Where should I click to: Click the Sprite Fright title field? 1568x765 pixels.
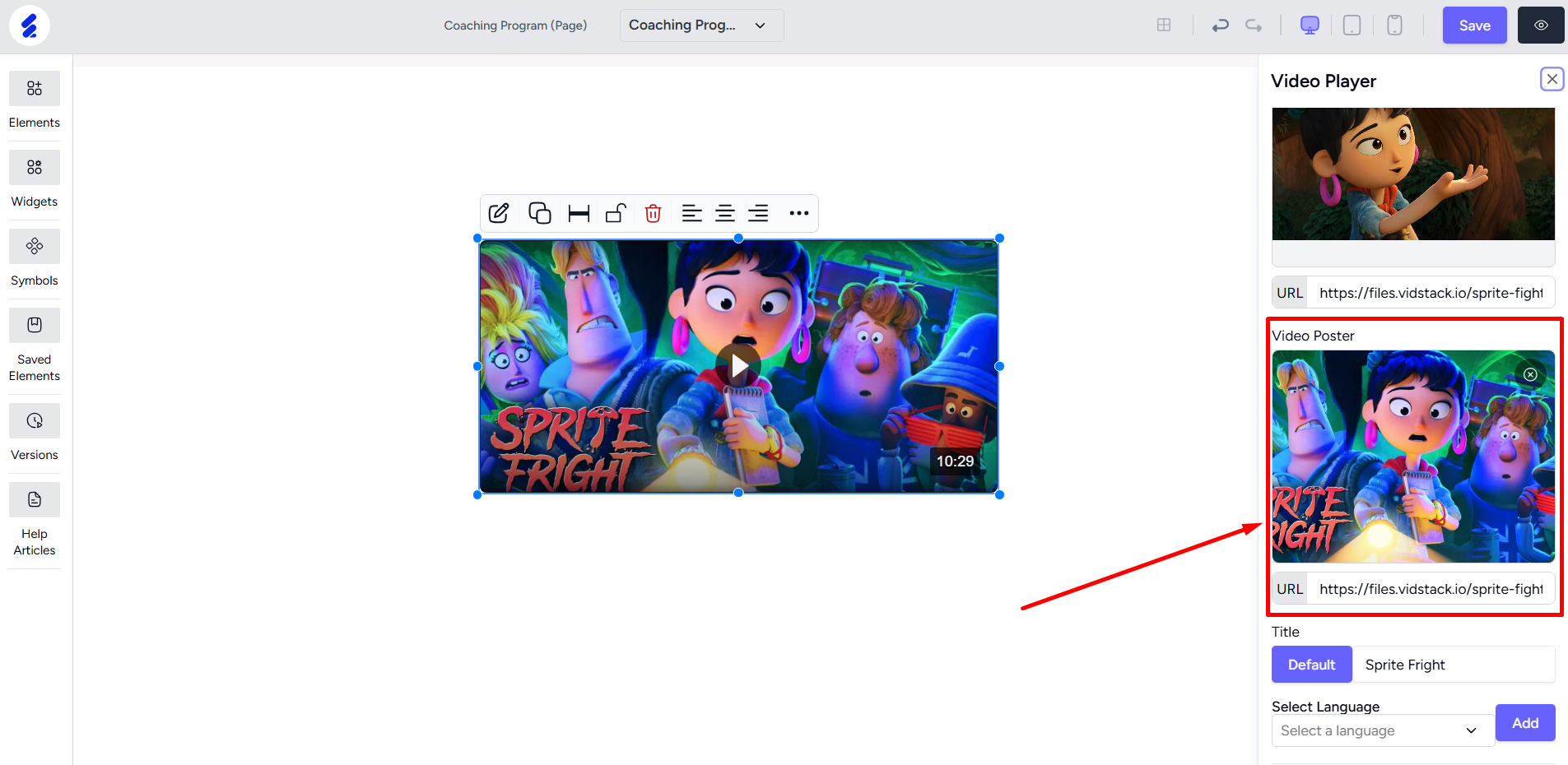(1454, 665)
